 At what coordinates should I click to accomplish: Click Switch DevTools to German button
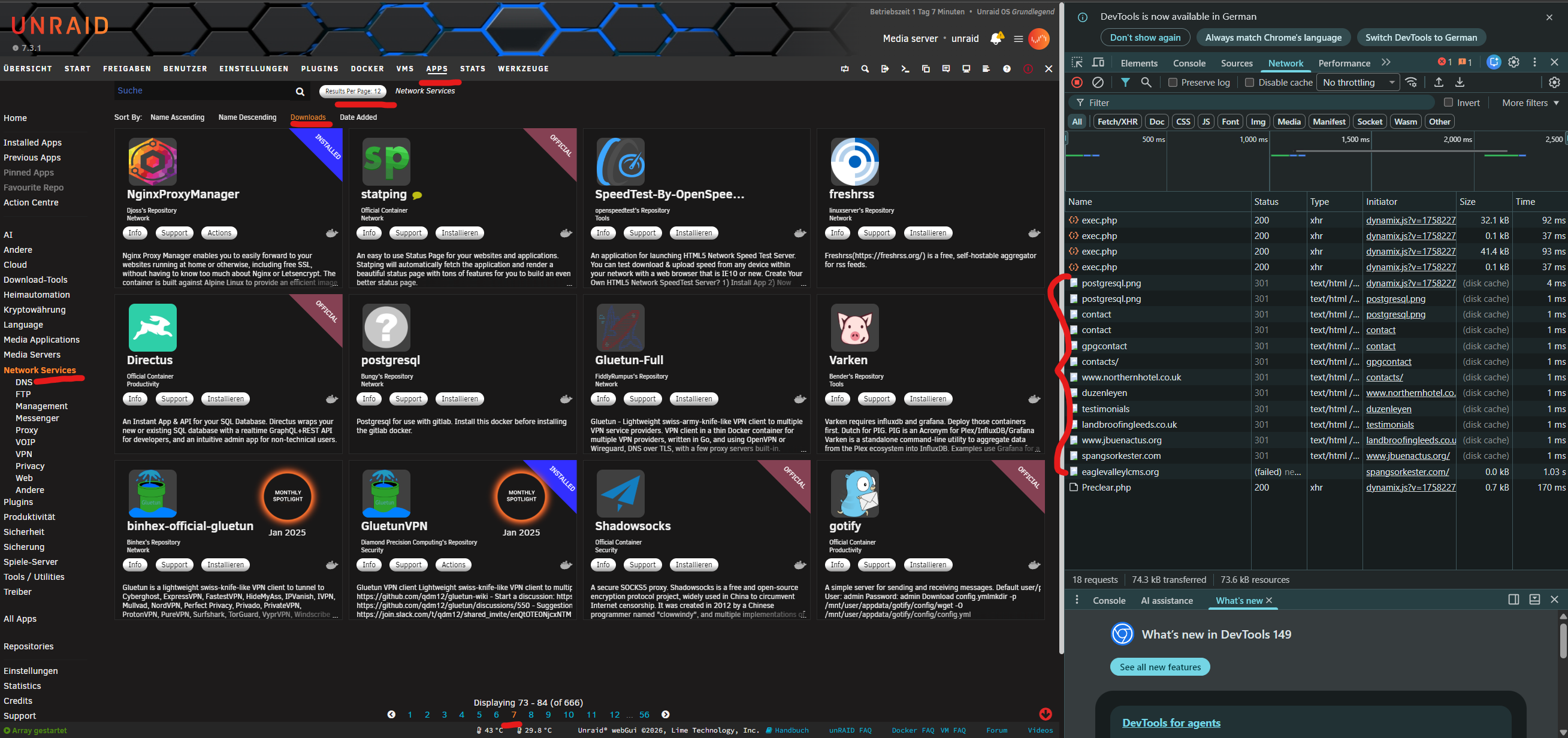point(1421,38)
